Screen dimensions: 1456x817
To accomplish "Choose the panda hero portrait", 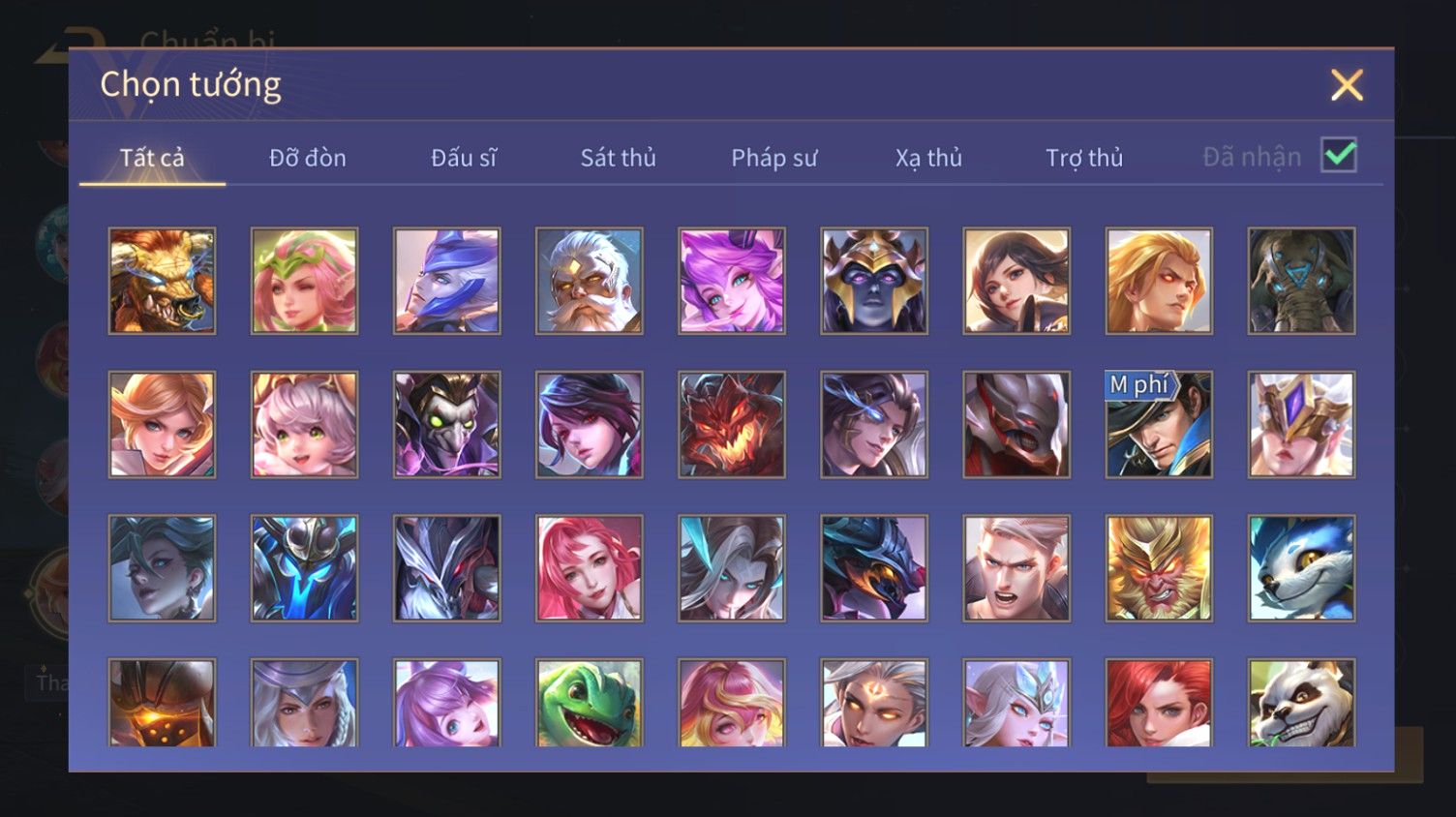I will point(1301,703).
